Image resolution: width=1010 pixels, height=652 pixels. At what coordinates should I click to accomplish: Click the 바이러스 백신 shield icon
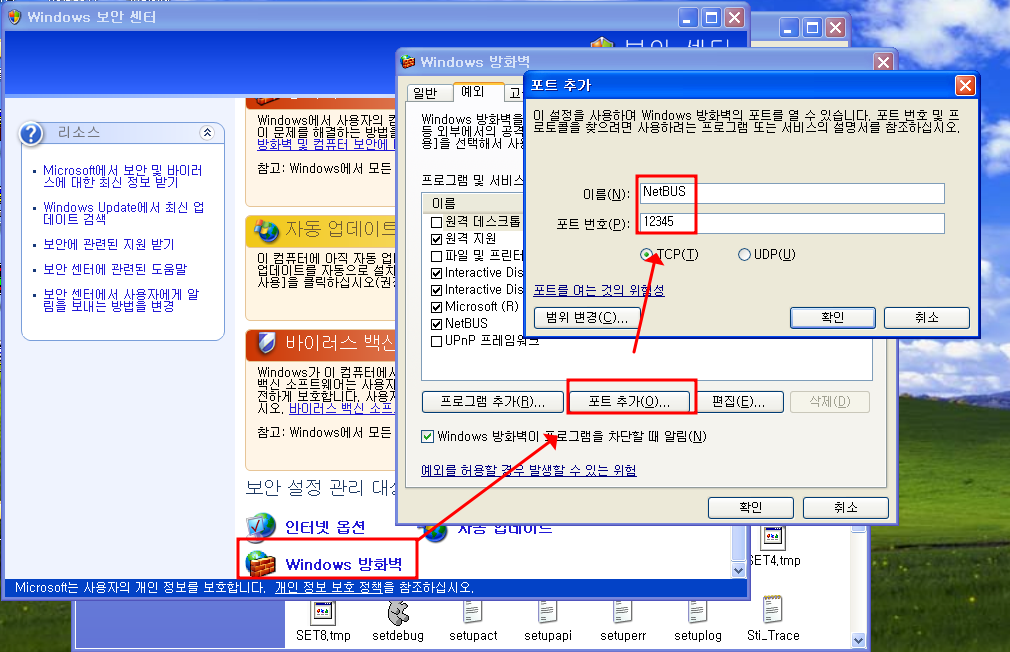coord(266,343)
